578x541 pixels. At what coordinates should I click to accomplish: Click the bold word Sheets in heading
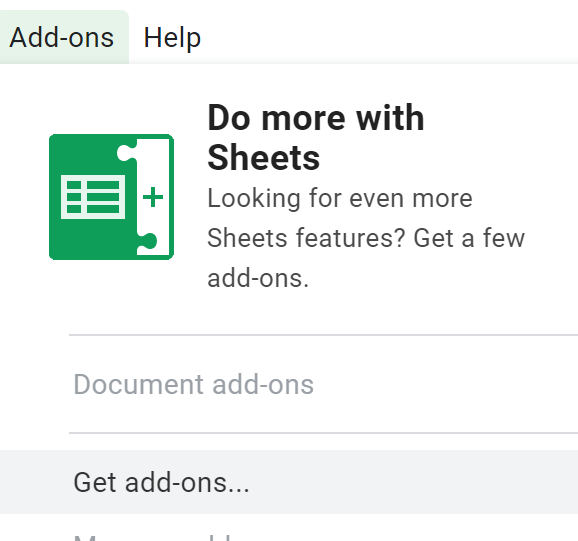(264, 158)
